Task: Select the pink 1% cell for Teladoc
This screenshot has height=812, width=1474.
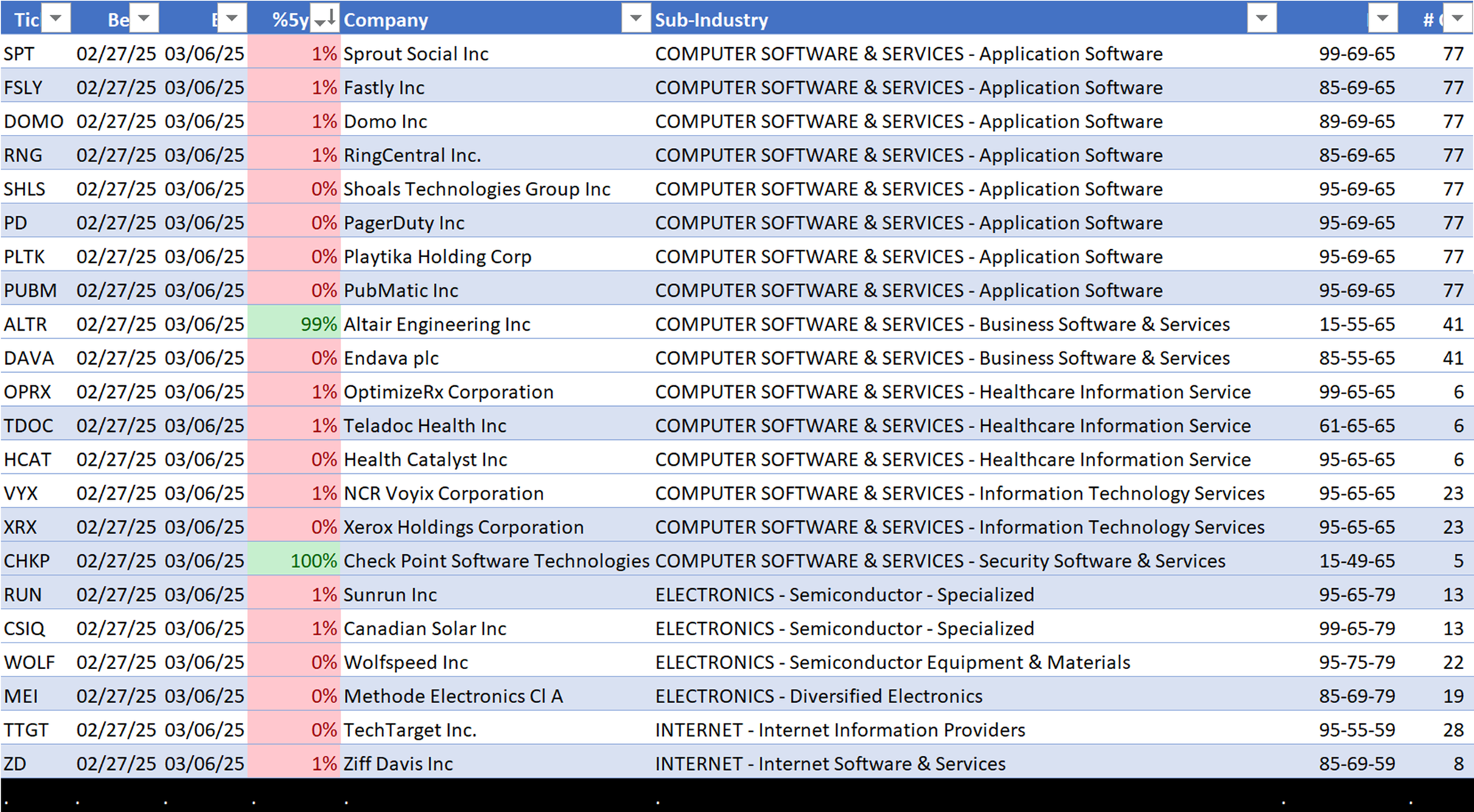Action: coord(294,426)
